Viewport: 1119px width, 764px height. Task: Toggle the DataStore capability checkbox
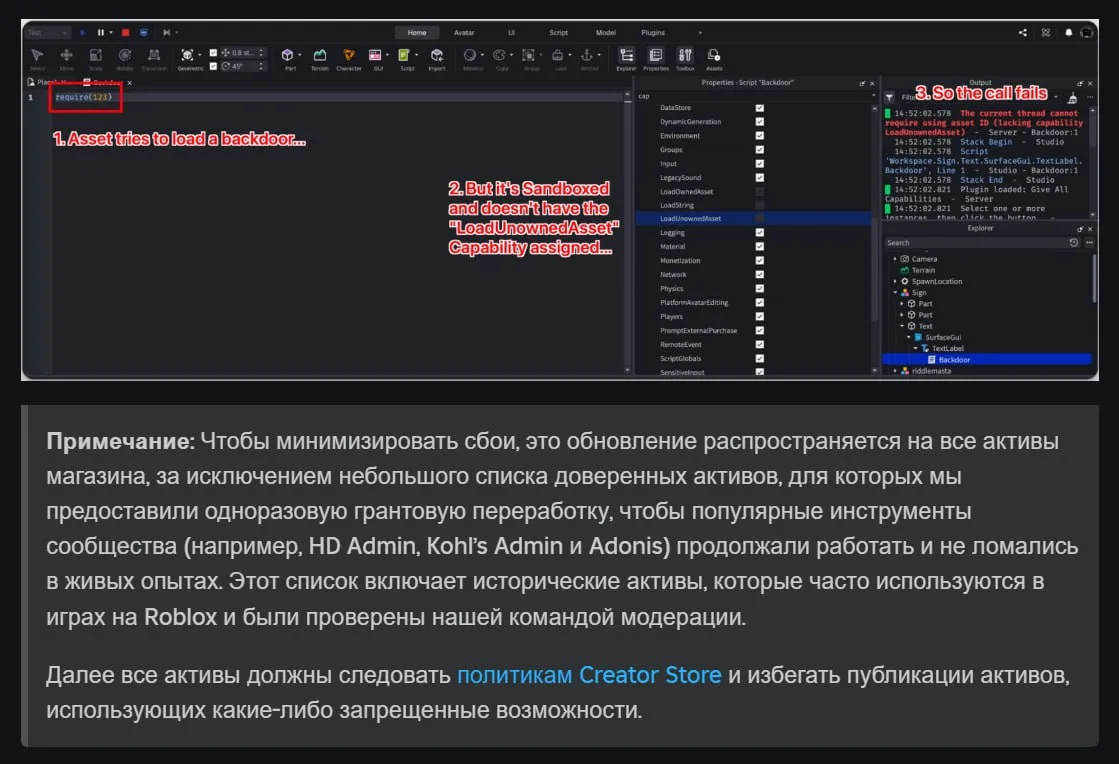[x=759, y=108]
